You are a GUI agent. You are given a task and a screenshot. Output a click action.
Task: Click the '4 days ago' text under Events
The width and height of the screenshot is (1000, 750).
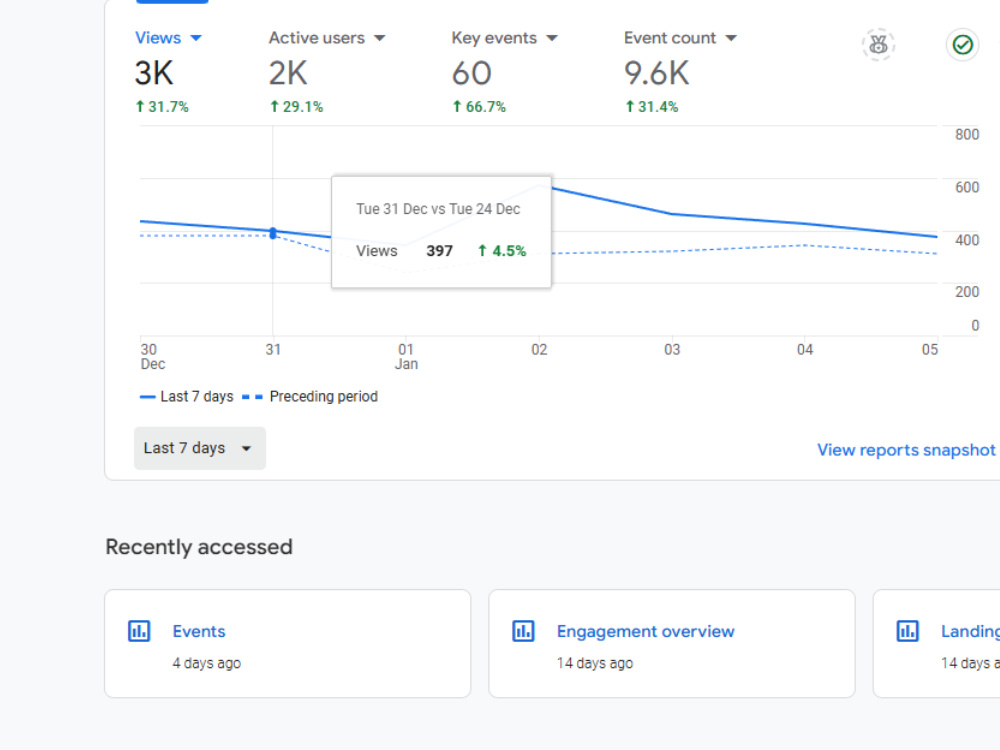[x=207, y=663]
